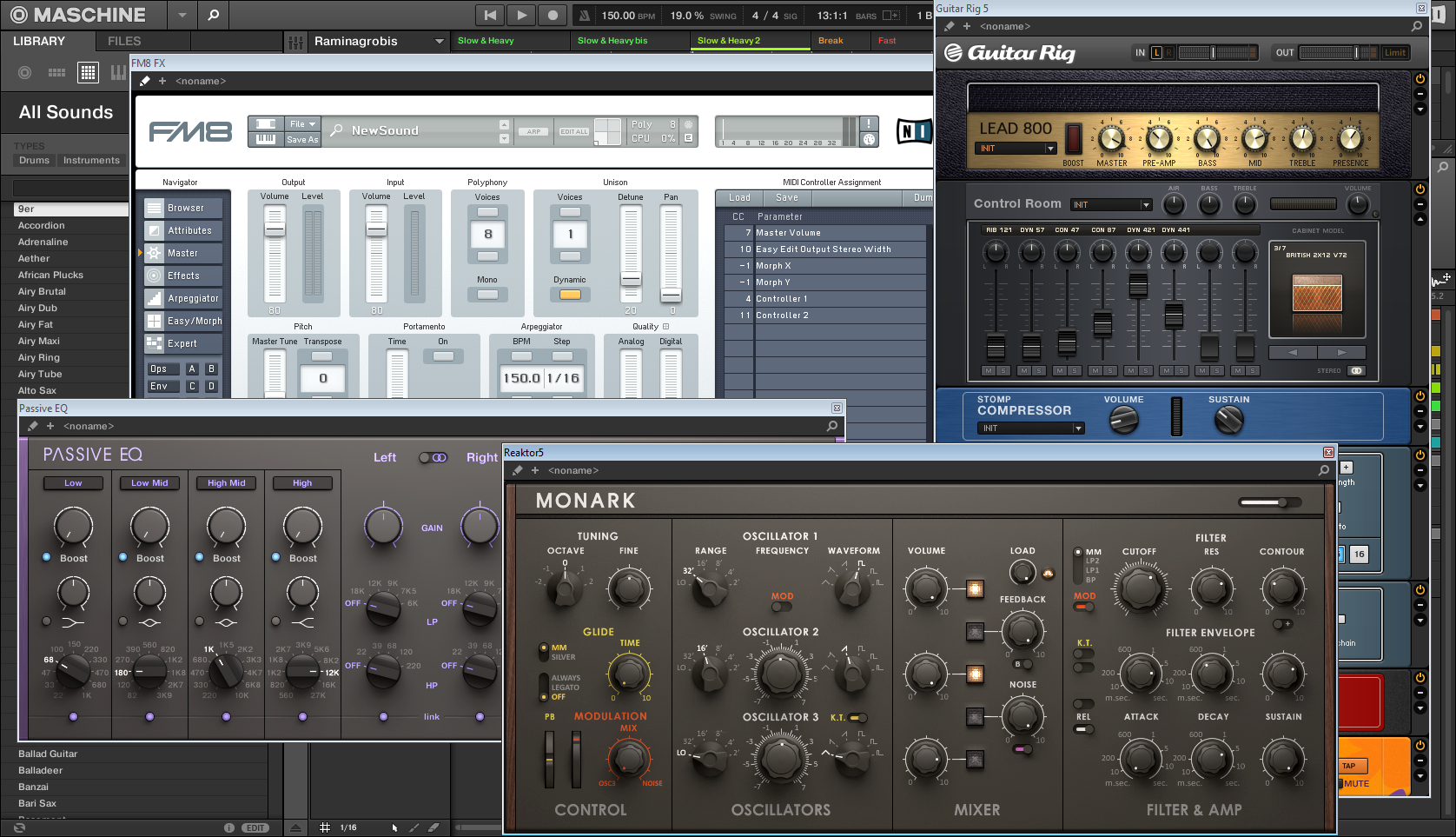Click next cabinet model arrow in Control Room
This screenshot has height=837, width=1456.
1341,352
